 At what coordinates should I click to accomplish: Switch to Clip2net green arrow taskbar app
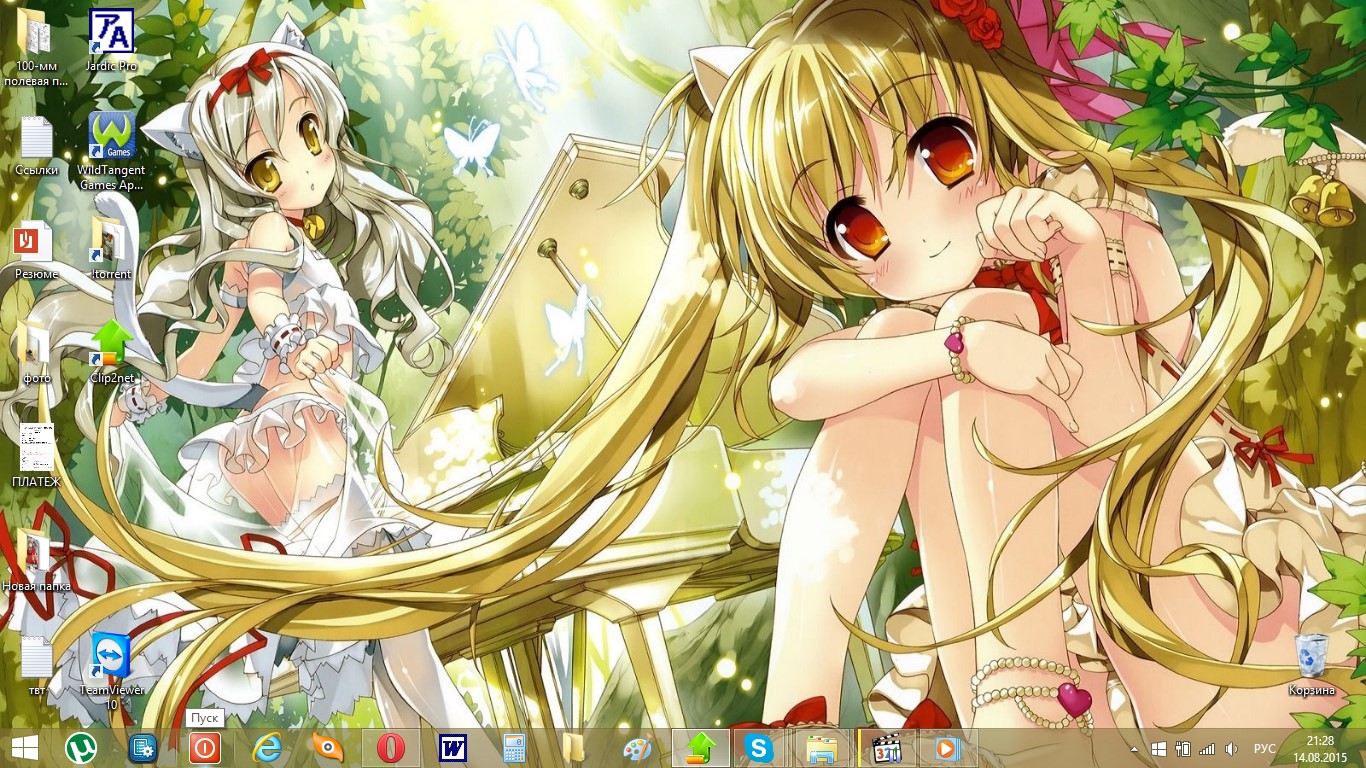700,748
